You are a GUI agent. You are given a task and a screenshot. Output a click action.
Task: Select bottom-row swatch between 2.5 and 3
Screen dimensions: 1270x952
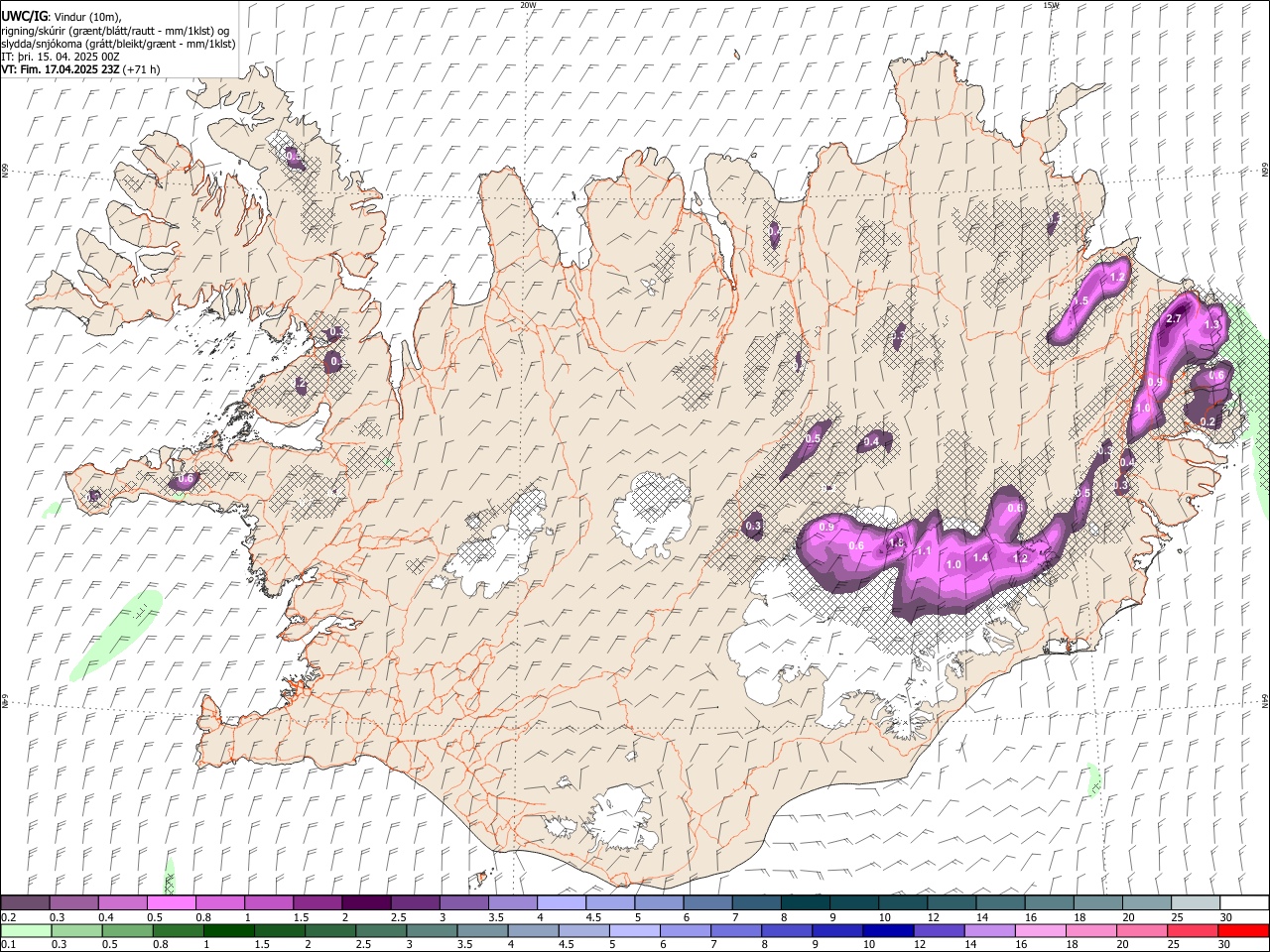pos(382,930)
